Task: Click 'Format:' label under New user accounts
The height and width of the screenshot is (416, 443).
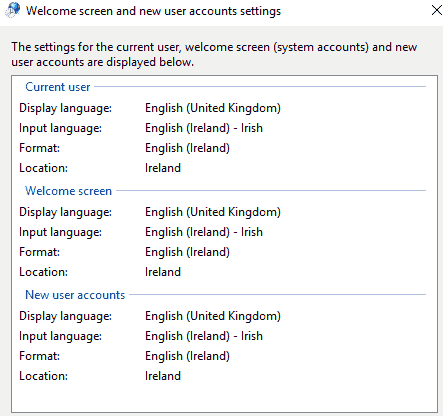Action: pos(39,356)
